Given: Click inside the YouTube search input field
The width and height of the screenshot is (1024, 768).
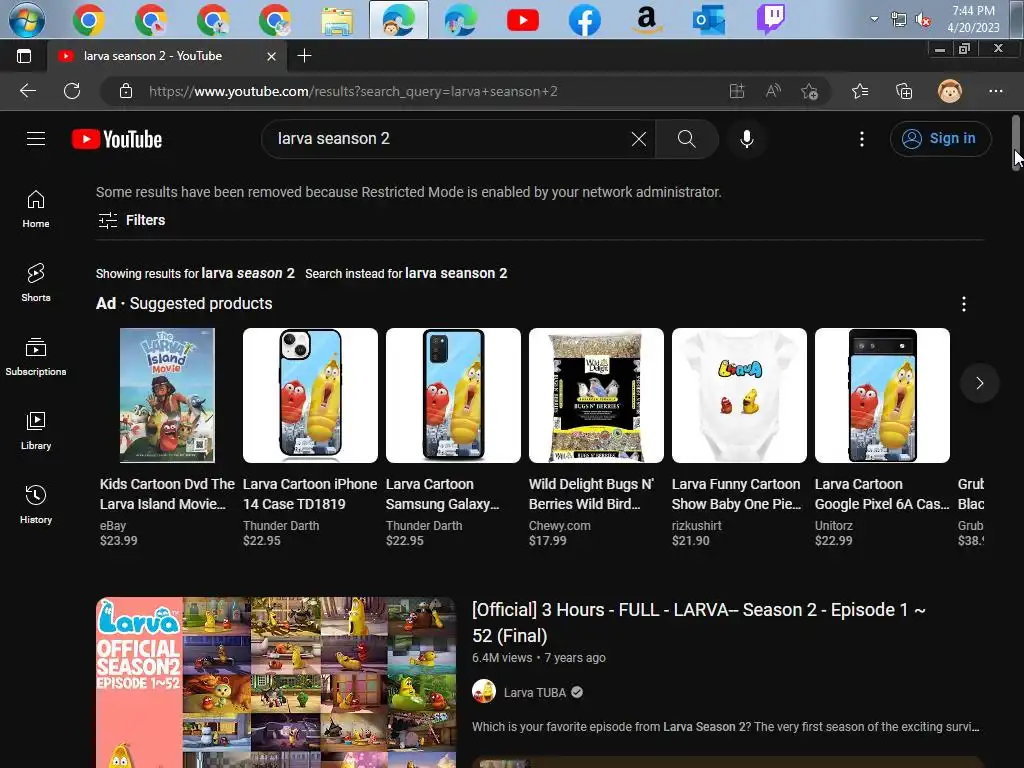Looking at the screenshot, I should tap(451, 138).
